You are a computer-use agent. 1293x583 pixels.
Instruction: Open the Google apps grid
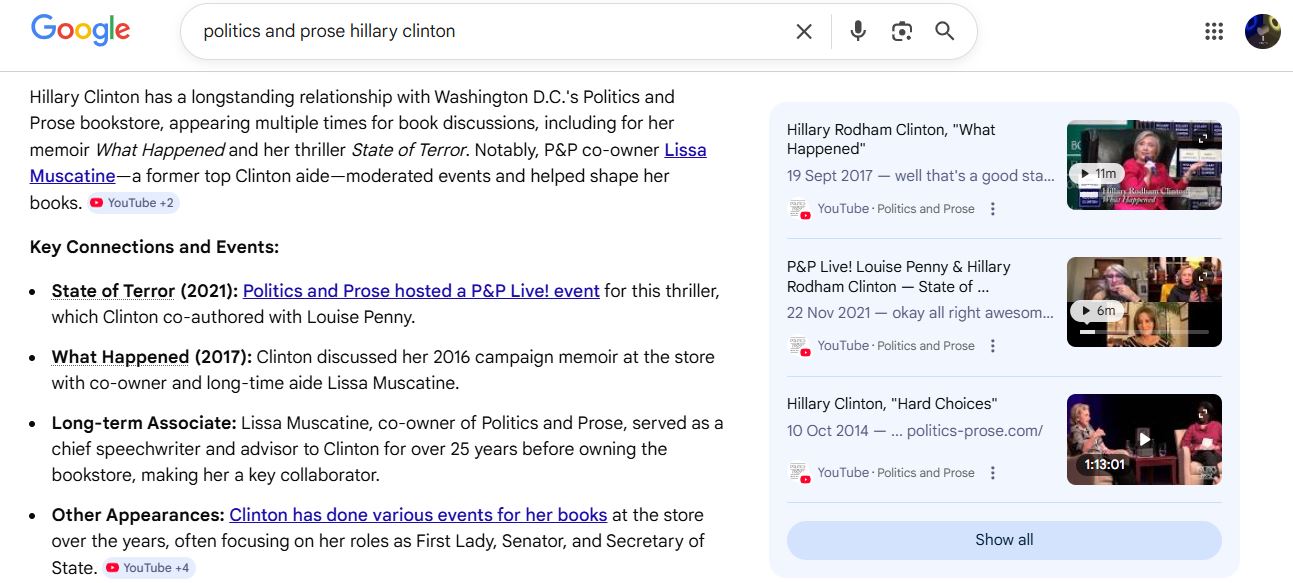pos(1214,31)
